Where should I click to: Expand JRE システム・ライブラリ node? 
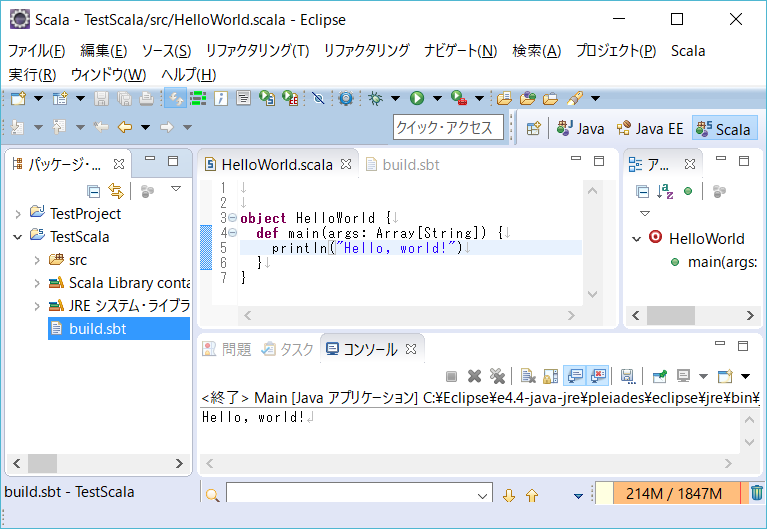[x=37, y=306]
